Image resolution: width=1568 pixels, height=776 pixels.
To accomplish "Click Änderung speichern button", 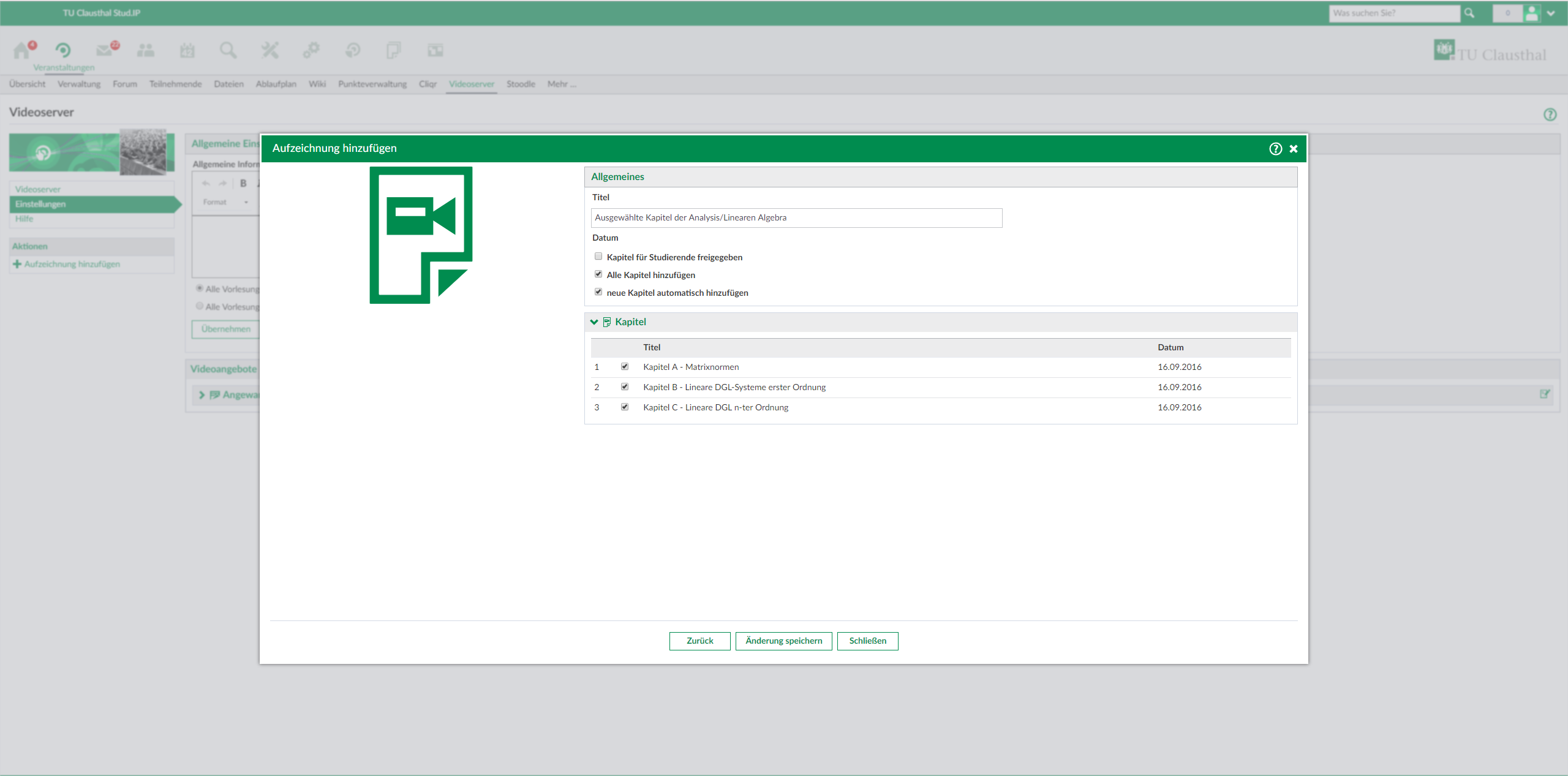I will pyautogui.click(x=783, y=641).
